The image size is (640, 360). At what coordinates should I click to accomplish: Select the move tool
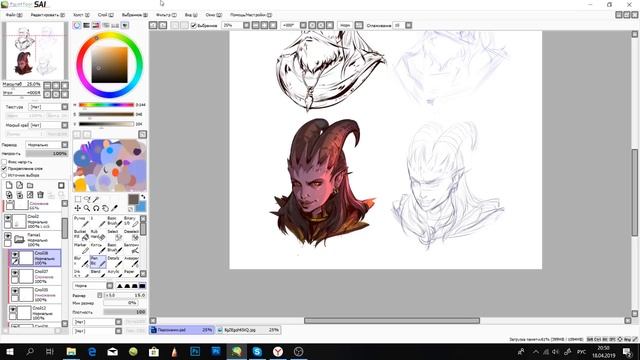click(78, 208)
